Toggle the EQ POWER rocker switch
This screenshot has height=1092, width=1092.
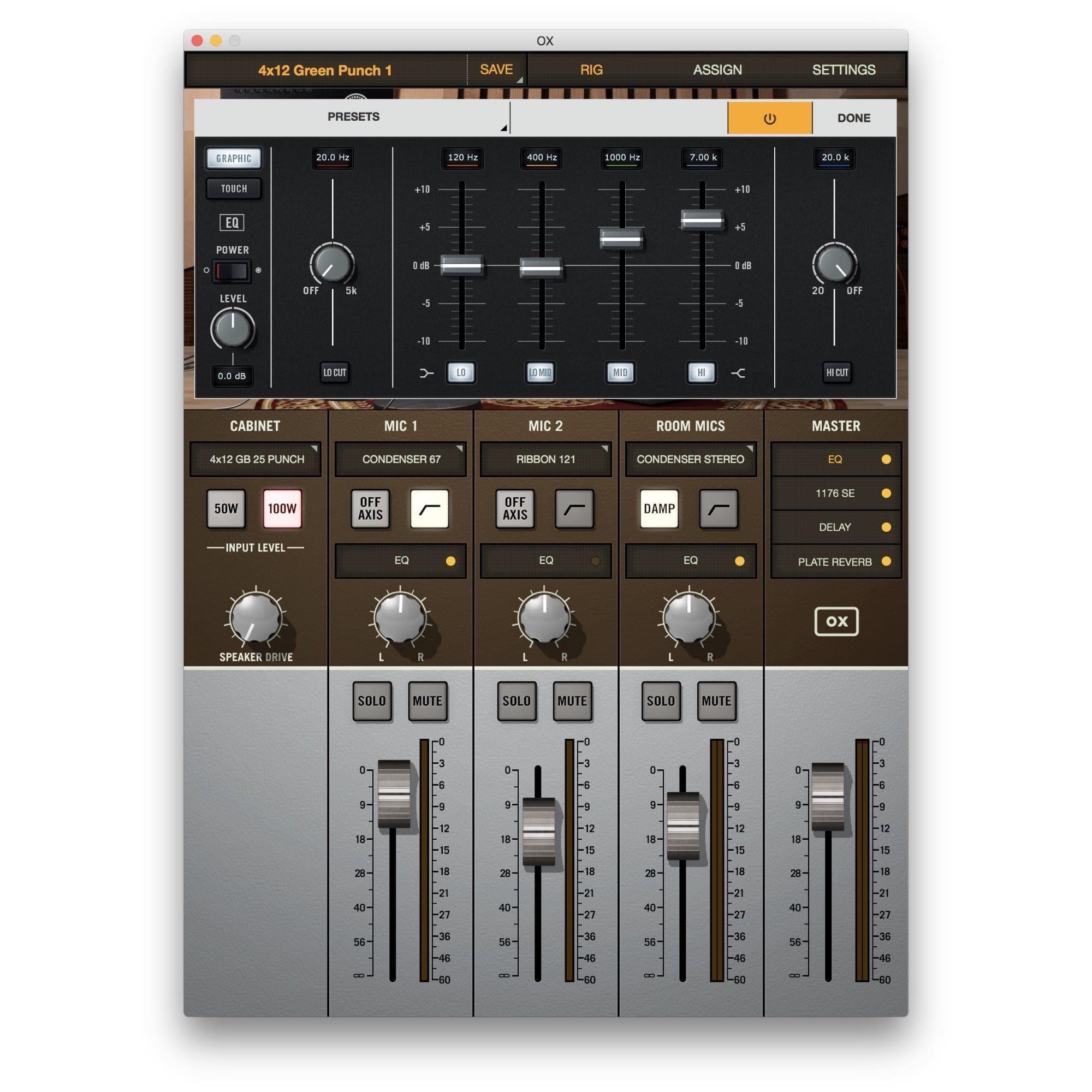(x=232, y=271)
